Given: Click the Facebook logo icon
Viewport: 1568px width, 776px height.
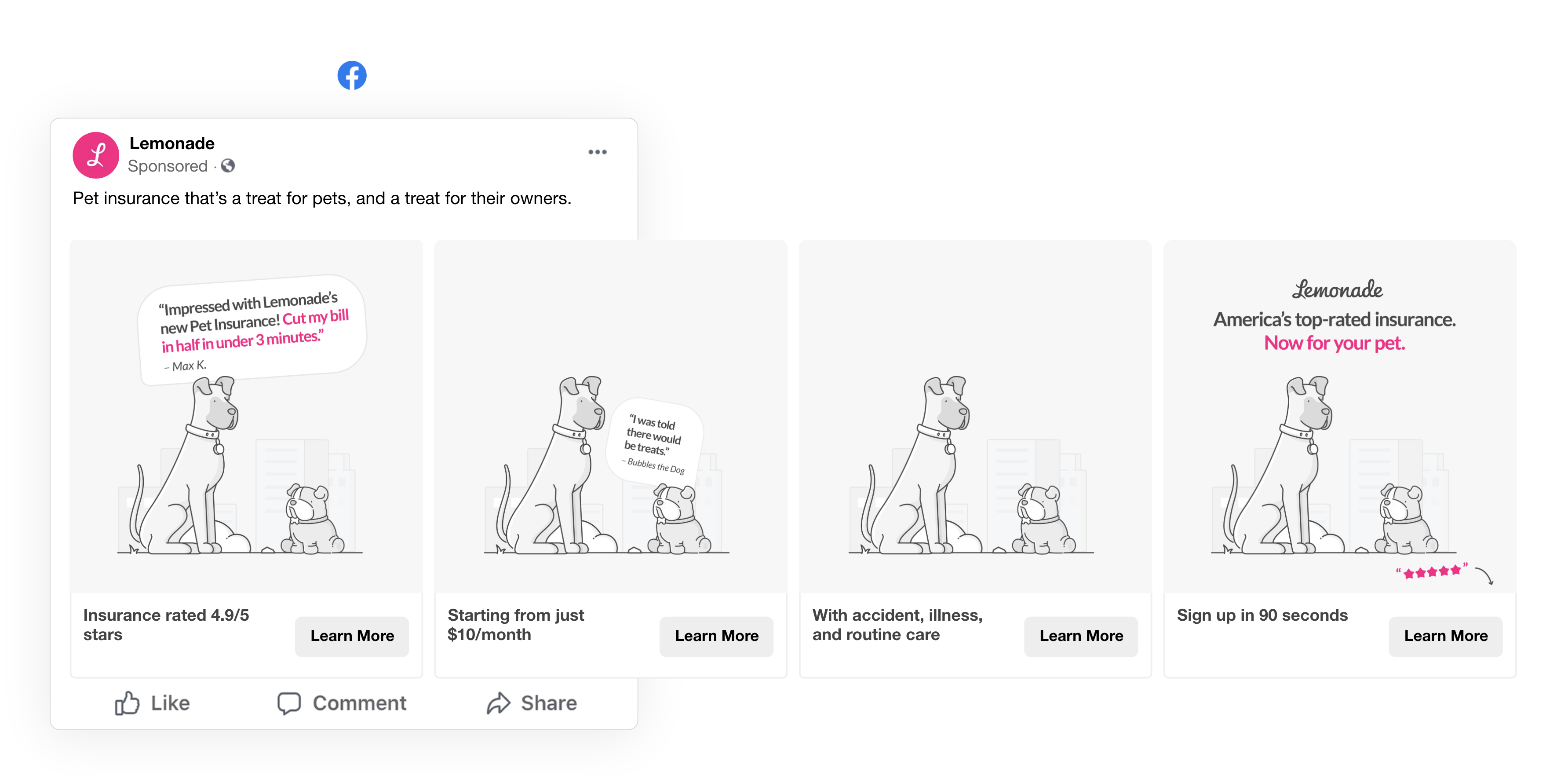Looking at the screenshot, I should click(x=352, y=76).
